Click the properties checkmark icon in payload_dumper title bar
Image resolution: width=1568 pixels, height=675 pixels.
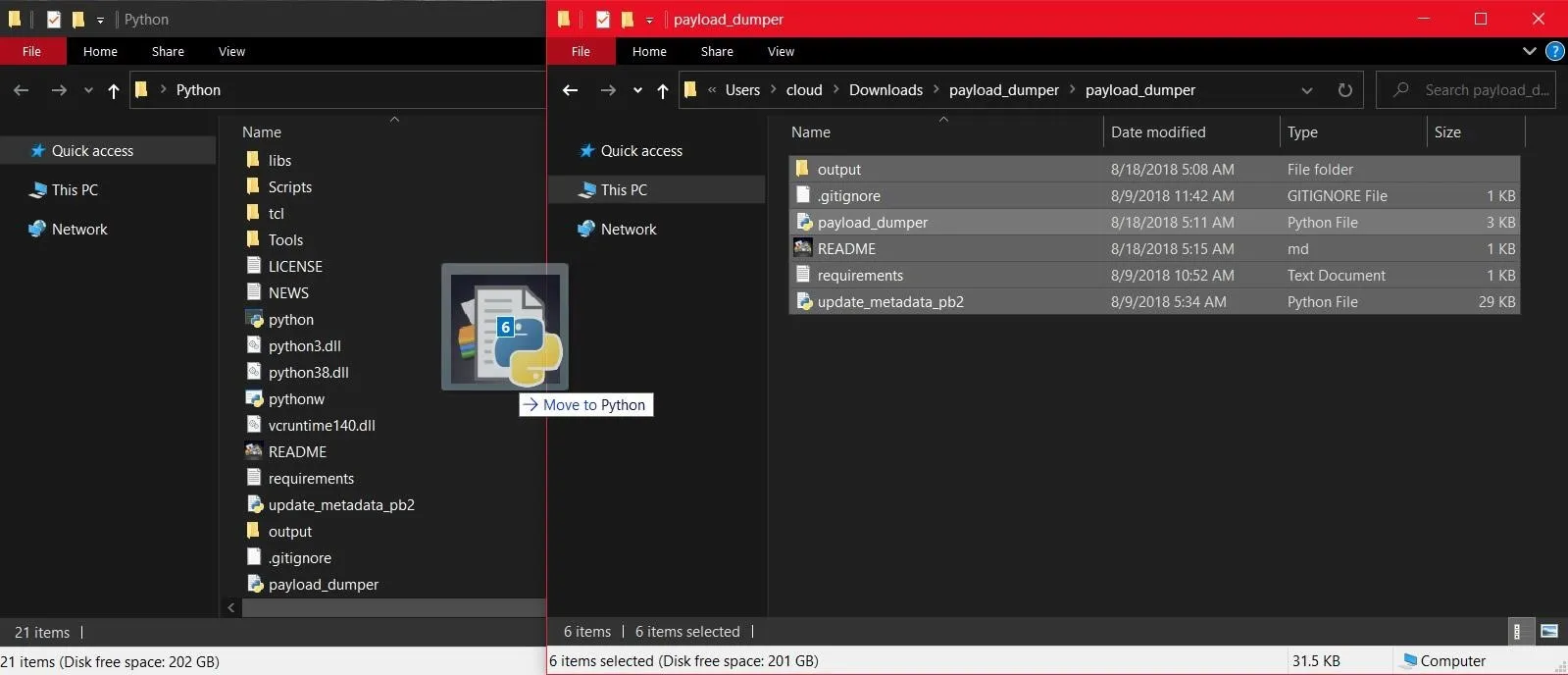click(x=602, y=19)
